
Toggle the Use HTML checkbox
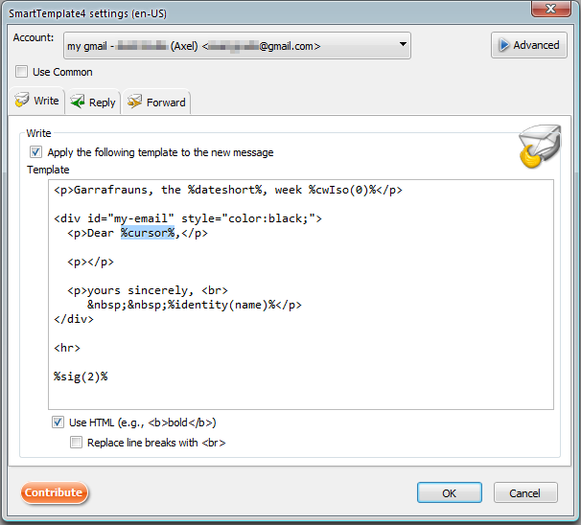click(57, 422)
